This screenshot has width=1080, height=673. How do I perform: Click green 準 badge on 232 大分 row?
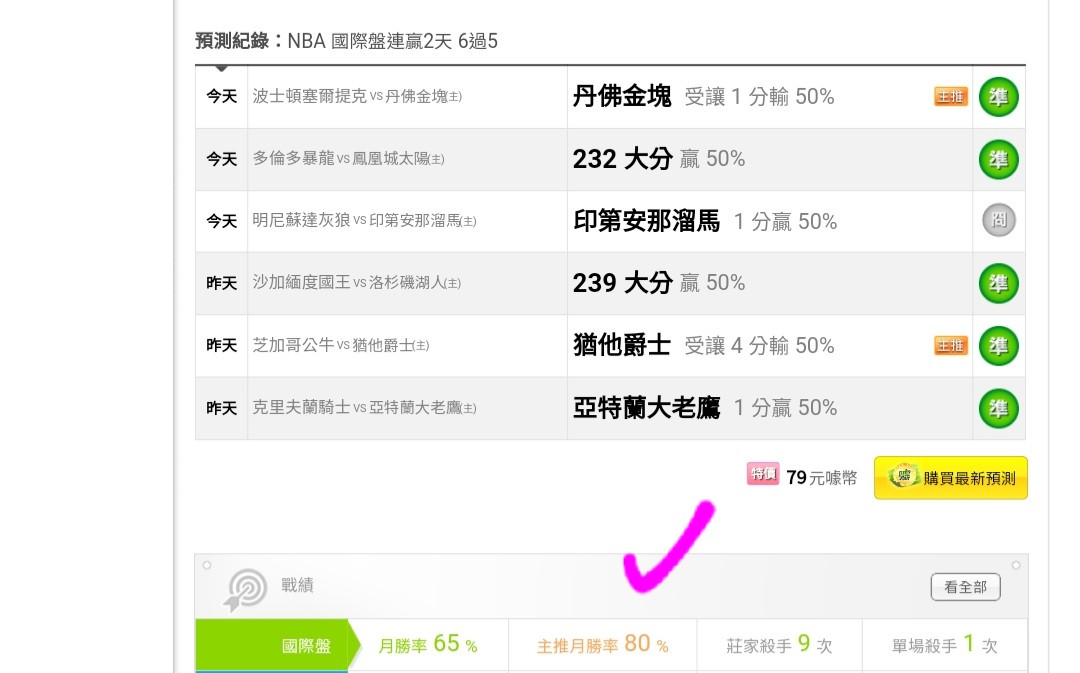pyautogui.click(x=999, y=159)
